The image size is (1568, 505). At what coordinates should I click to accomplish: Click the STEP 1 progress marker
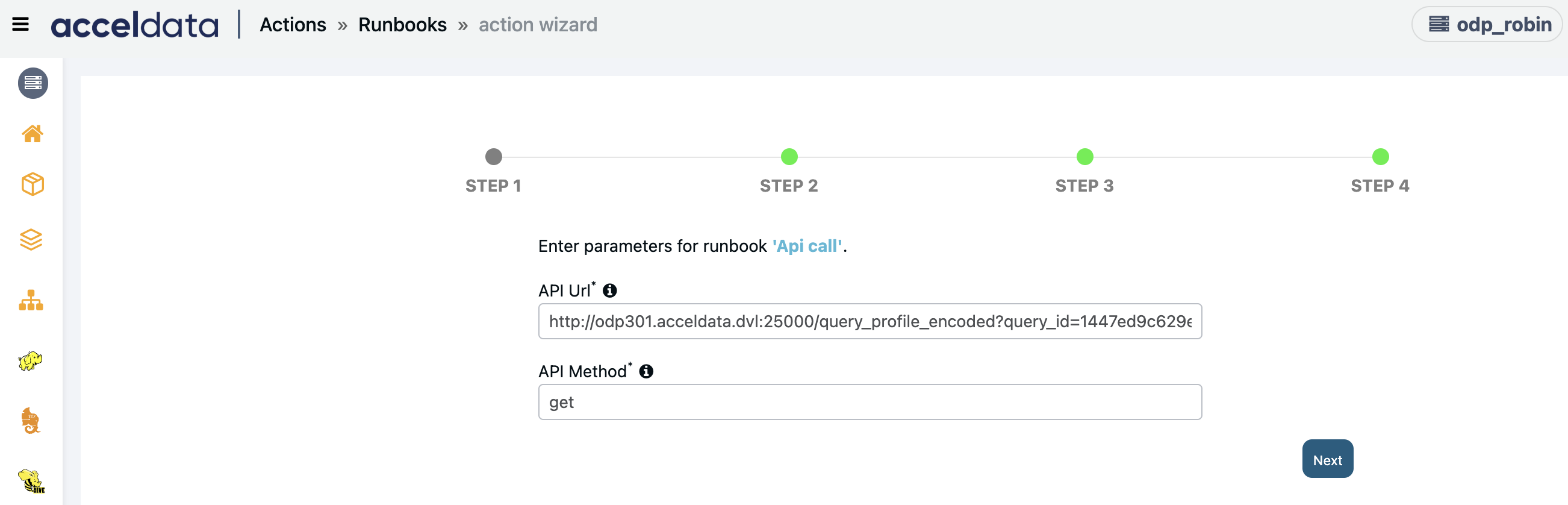tap(494, 157)
